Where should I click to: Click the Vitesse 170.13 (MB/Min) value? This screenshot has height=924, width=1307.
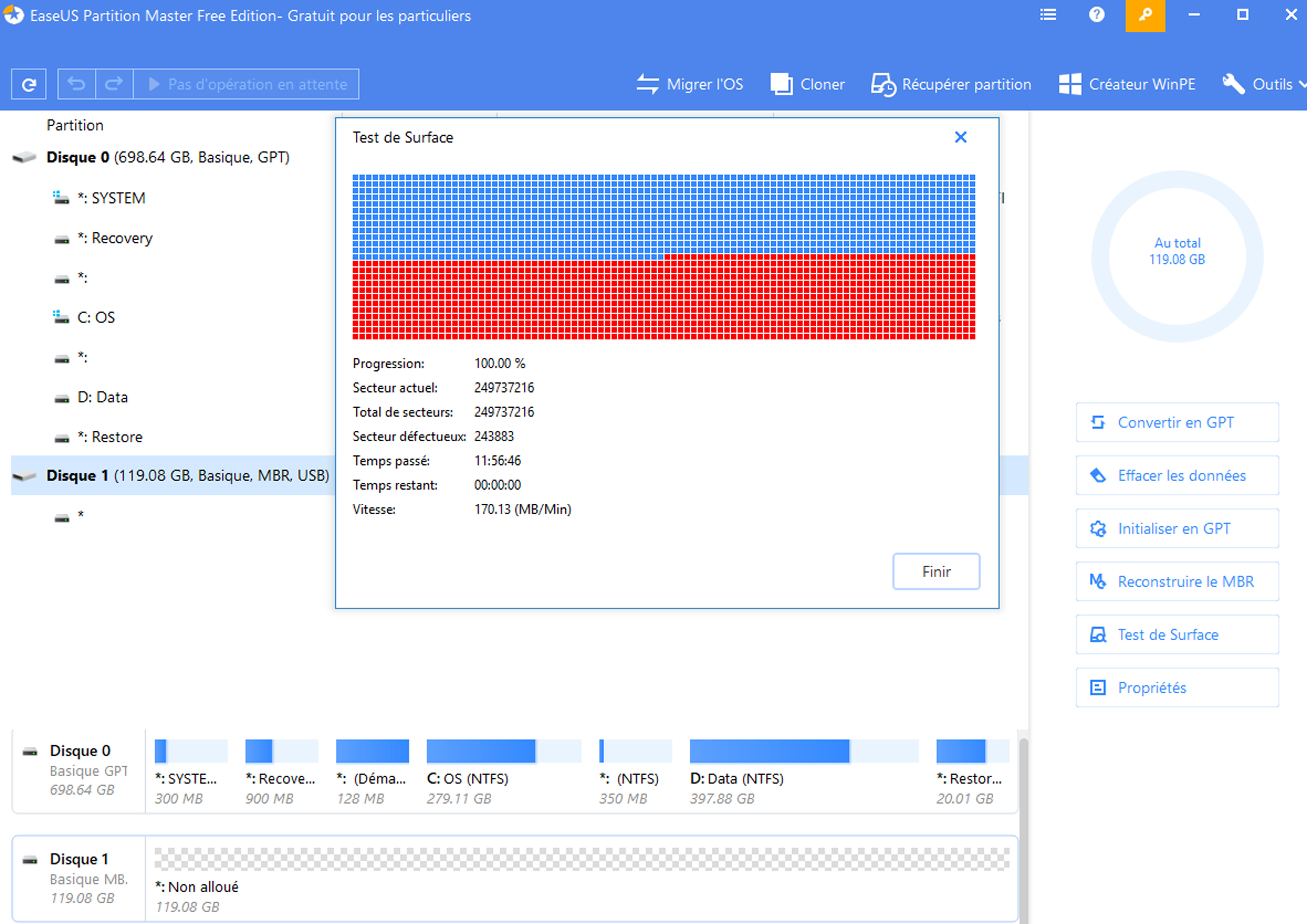tap(523, 509)
